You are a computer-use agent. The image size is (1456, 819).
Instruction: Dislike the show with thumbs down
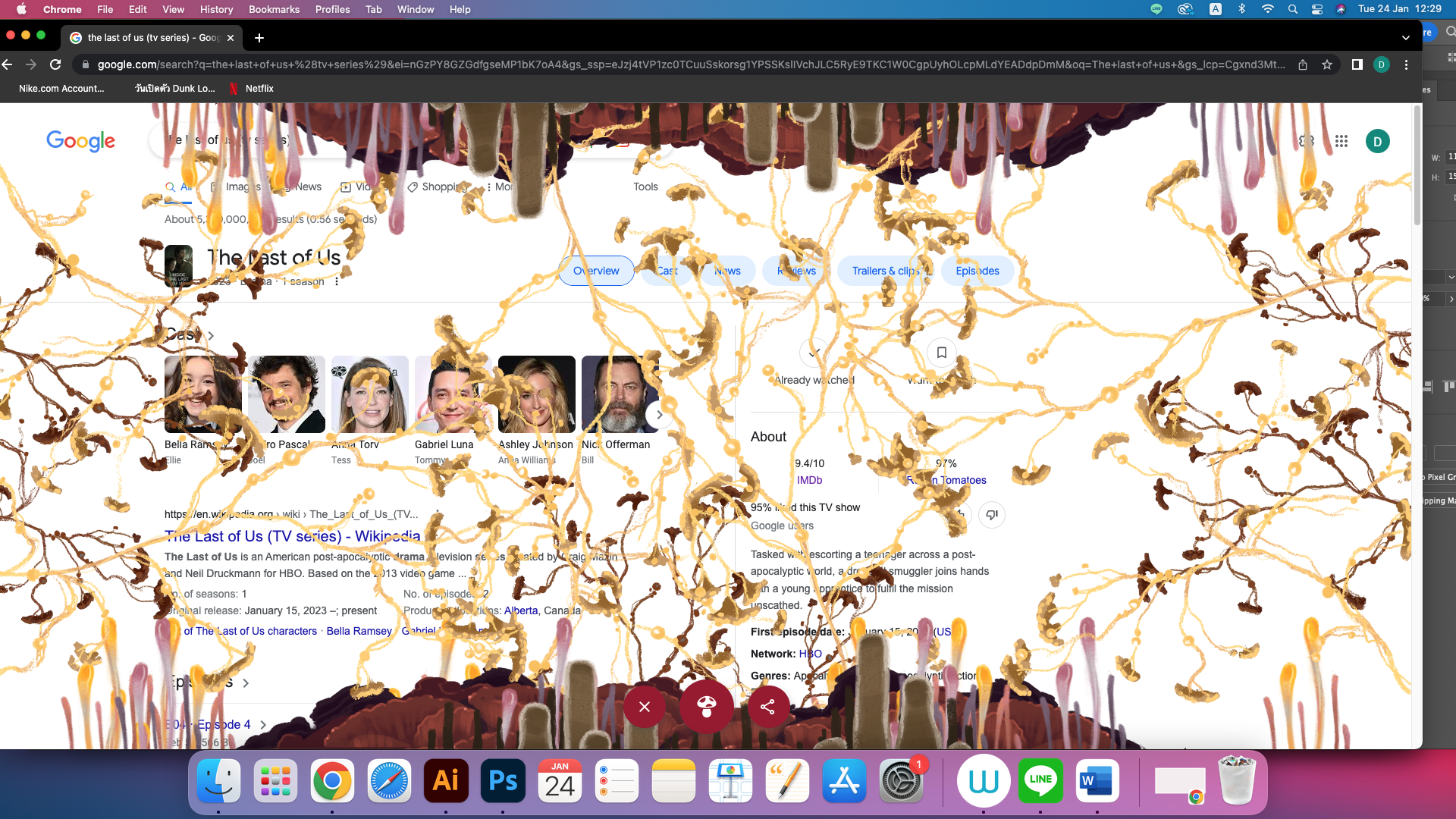click(x=992, y=515)
